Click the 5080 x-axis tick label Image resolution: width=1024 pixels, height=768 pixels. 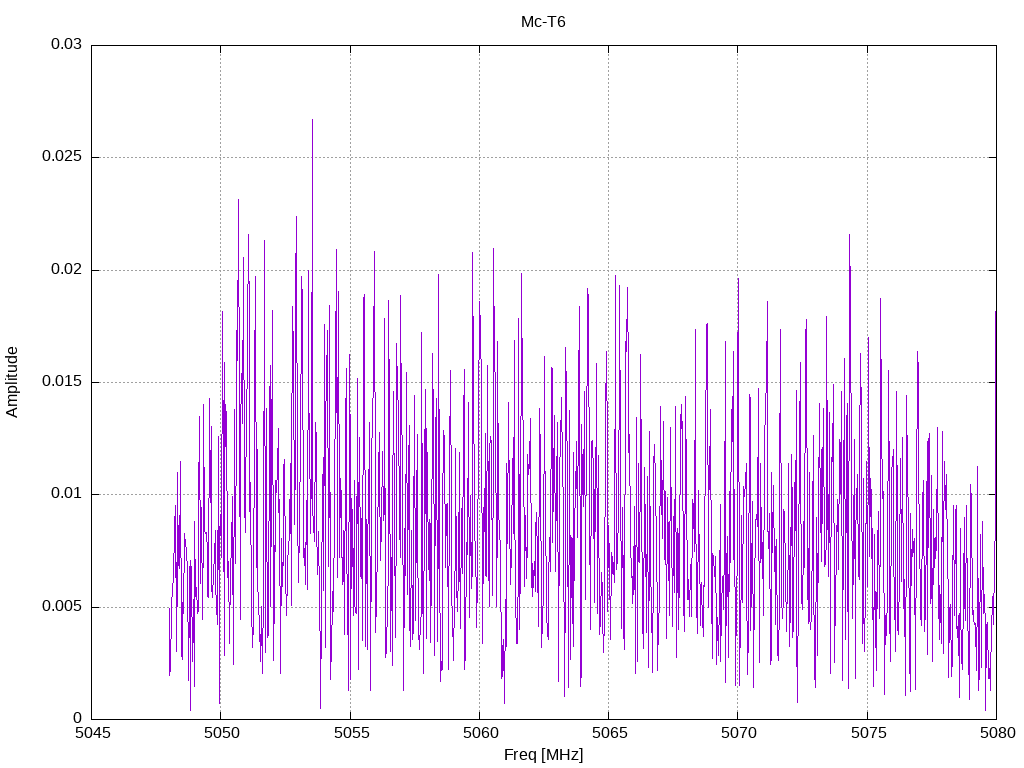(x=998, y=733)
